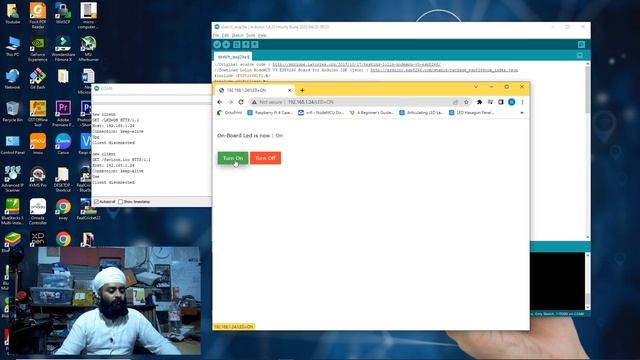640x360 pixels.
Task: Open Arduino Edit menu
Action: coord(225,36)
